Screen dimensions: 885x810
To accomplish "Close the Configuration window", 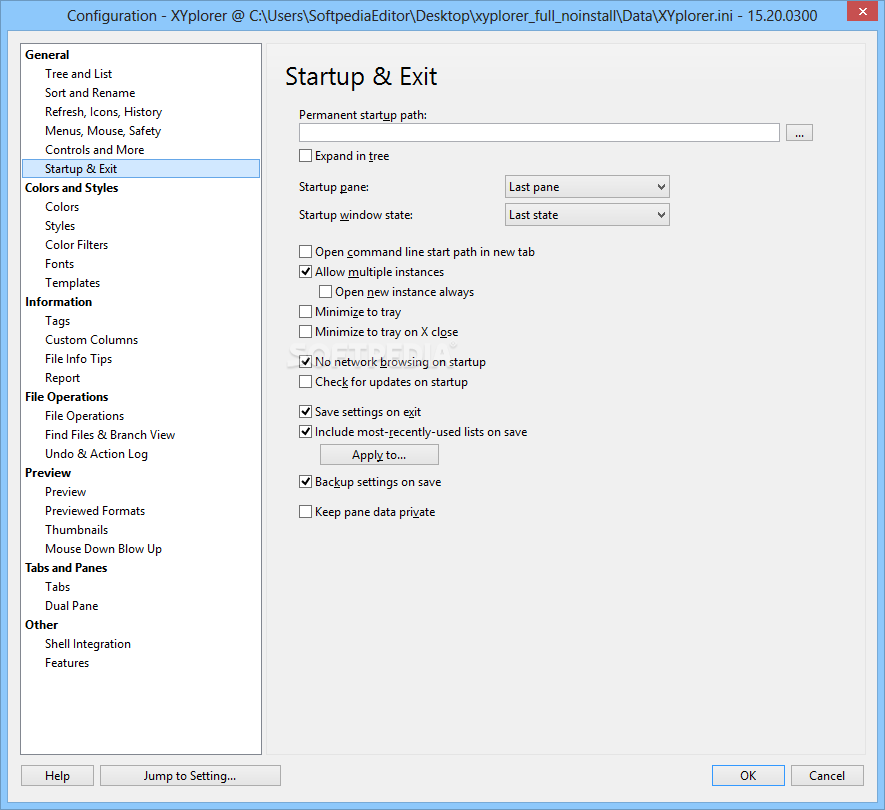I will click(862, 11).
